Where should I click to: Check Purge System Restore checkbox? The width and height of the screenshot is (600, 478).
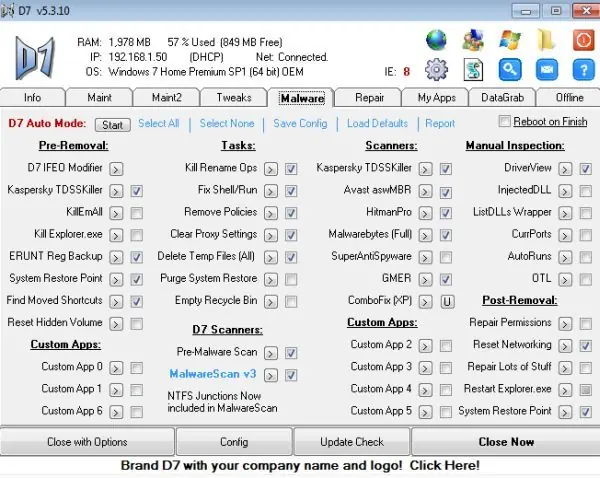pos(291,279)
